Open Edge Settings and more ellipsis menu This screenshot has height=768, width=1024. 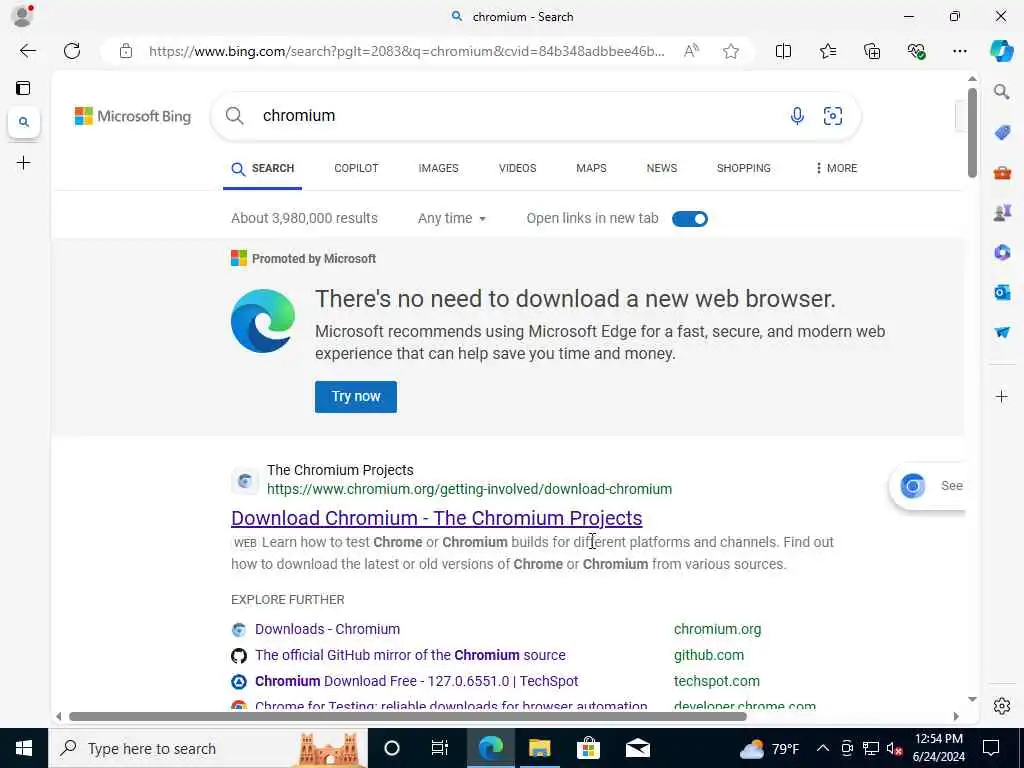point(959,51)
